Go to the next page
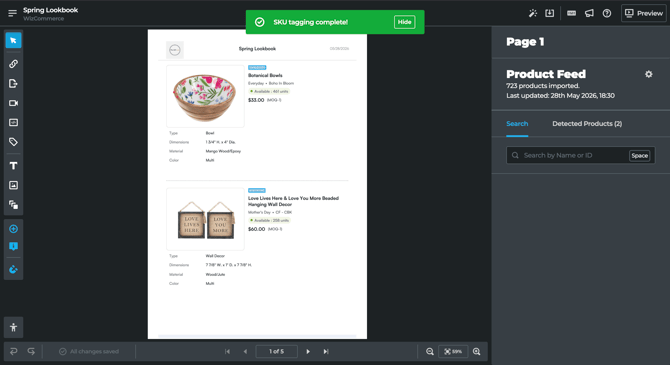The height and width of the screenshot is (365, 670). click(308, 351)
